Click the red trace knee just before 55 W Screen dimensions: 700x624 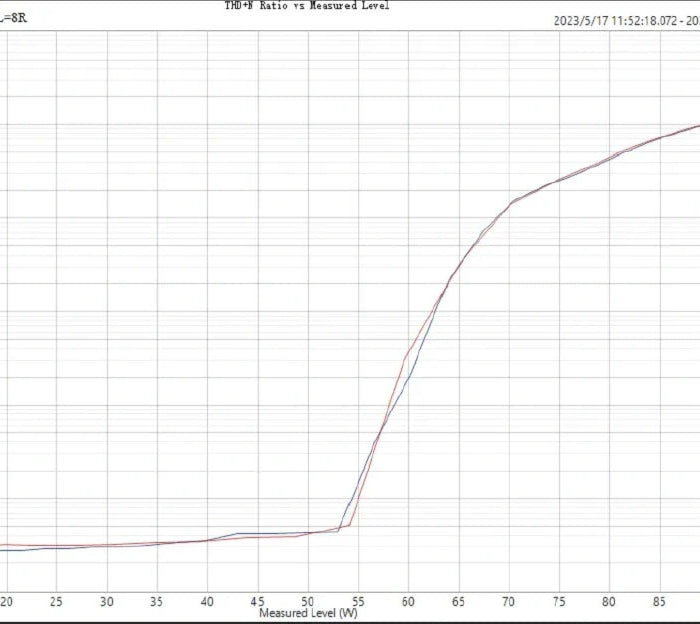(349, 525)
